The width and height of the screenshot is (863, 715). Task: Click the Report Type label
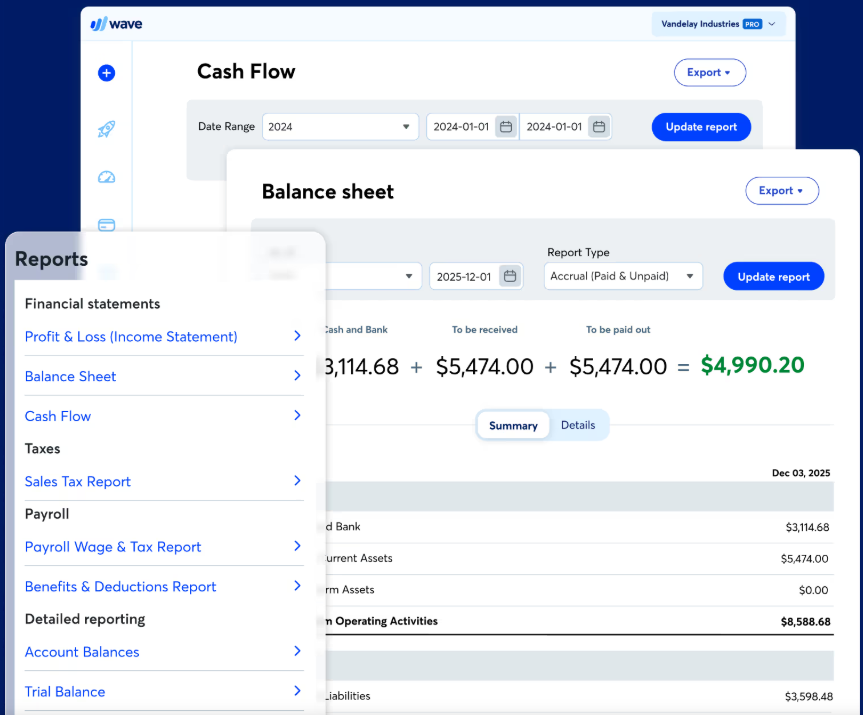click(578, 252)
